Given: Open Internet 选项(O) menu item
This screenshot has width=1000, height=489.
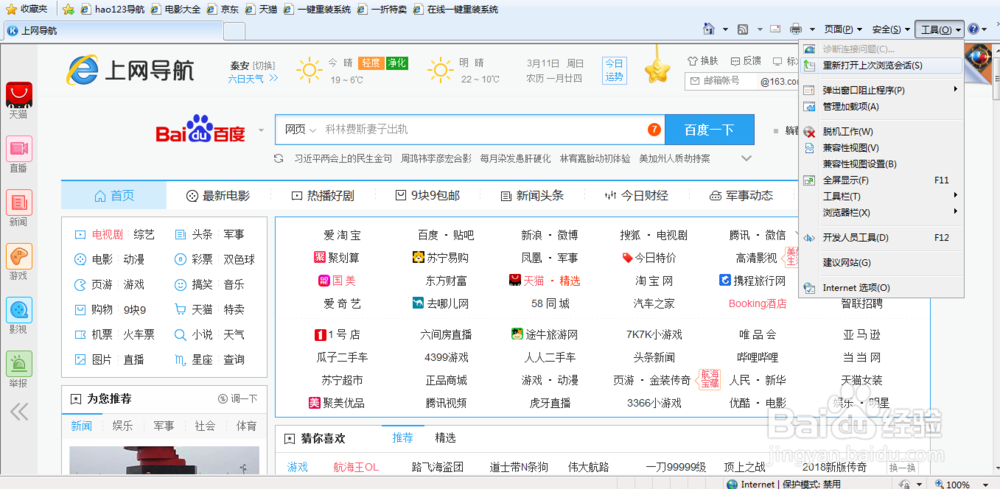Looking at the screenshot, I should click(x=881, y=288).
